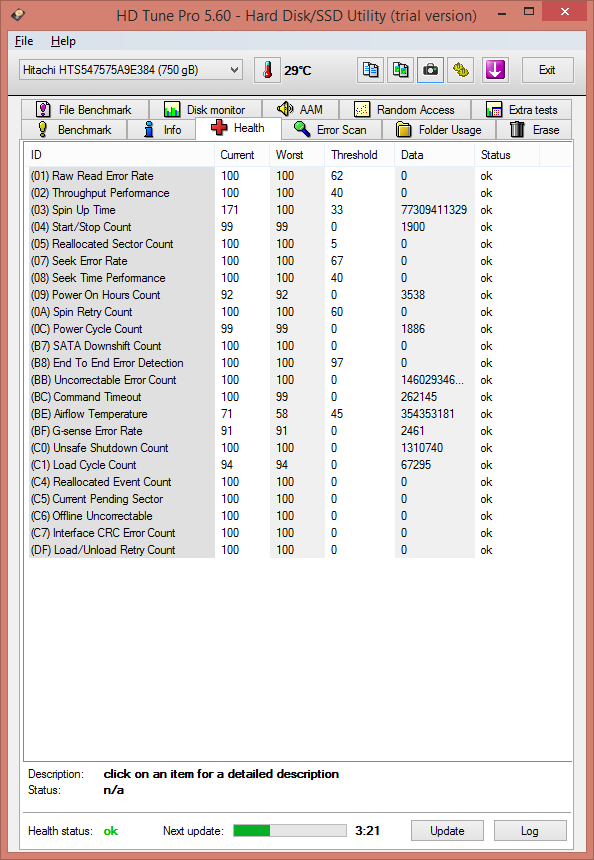Switch to the AAM tab
594x860 pixels.
point(300,110)
